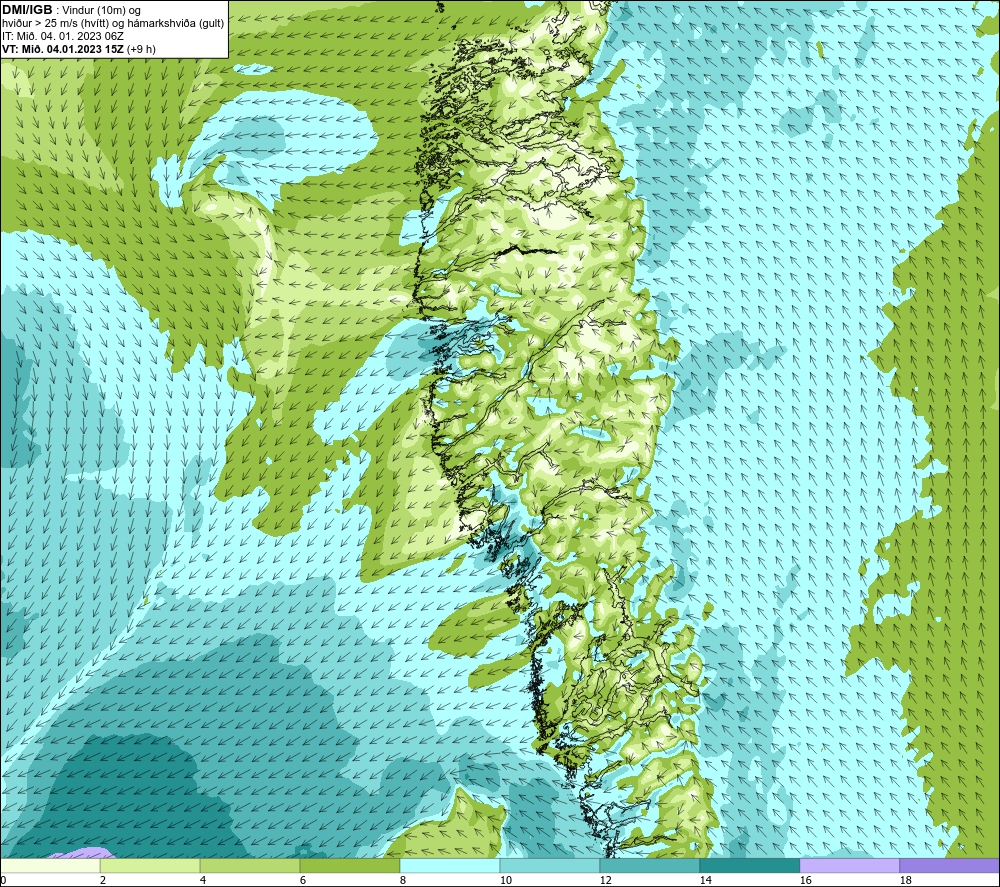Viewport: 1000px width, 887px height.
Task: Click the purple swatch above 18 m/s
Action: 949,865
